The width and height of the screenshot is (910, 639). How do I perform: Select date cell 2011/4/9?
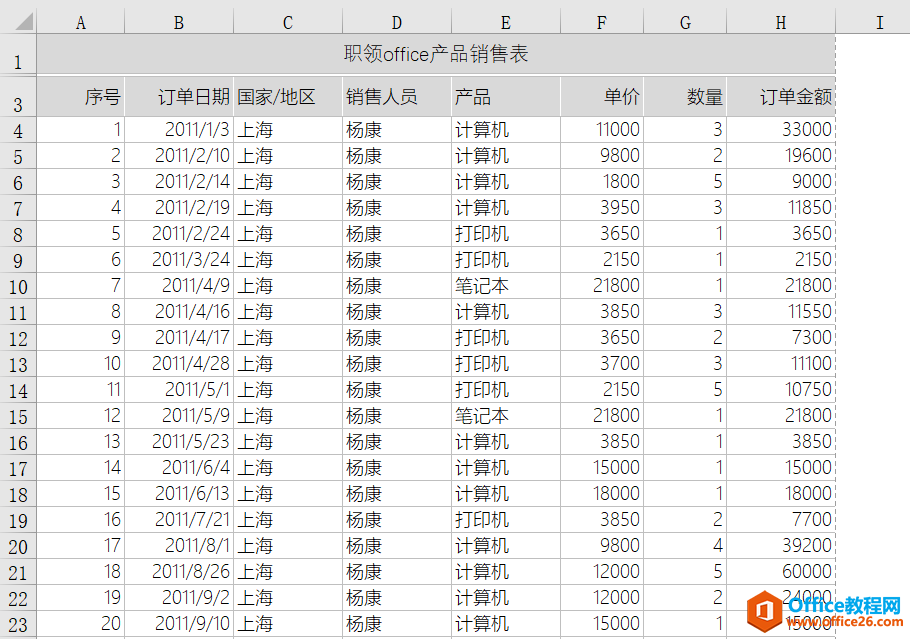point(179,286)
